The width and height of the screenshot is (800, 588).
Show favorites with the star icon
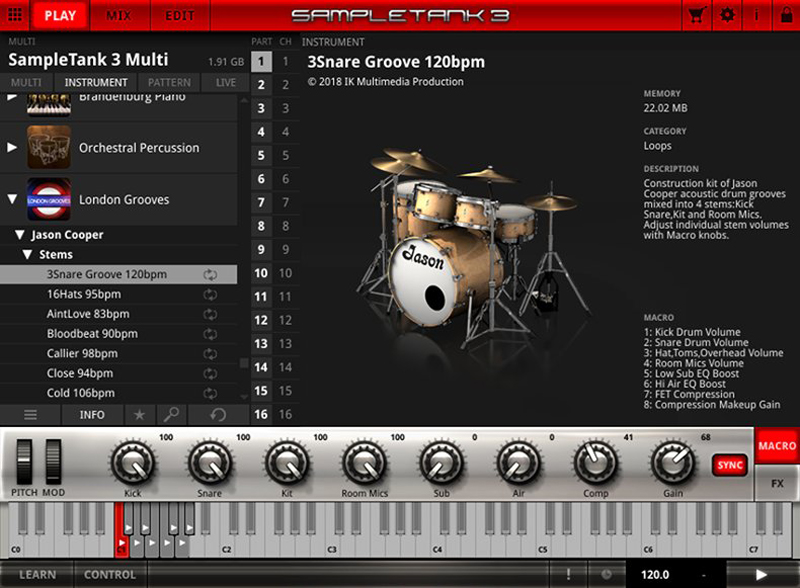pyautogui.click(x=139, y=414)
